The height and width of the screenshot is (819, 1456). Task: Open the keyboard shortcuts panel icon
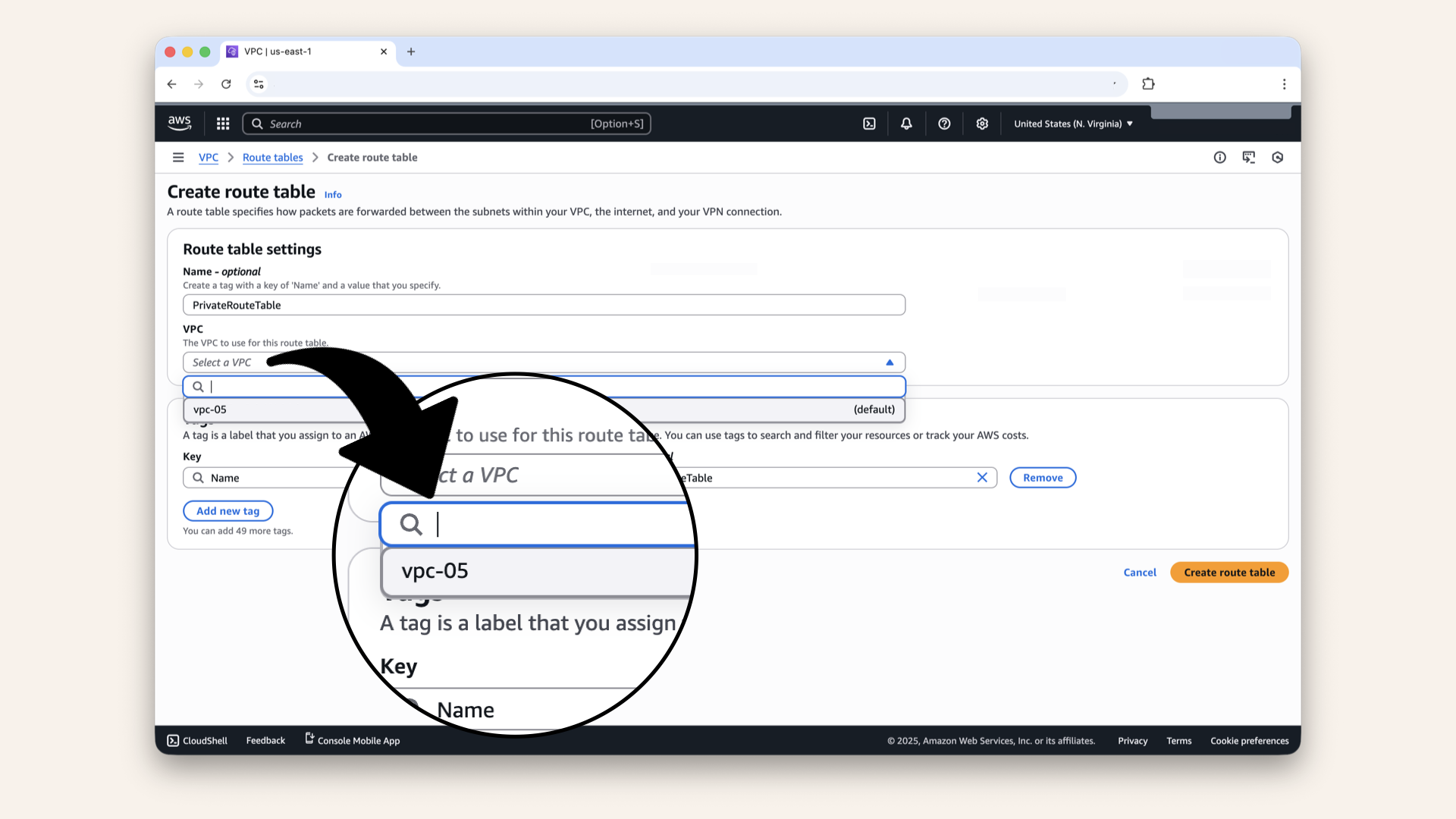tap(1249, 157)
